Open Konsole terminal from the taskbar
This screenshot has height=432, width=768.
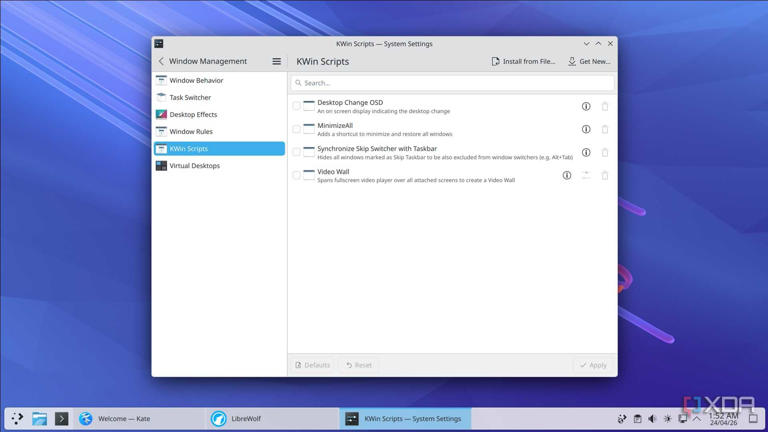(61, 419)
